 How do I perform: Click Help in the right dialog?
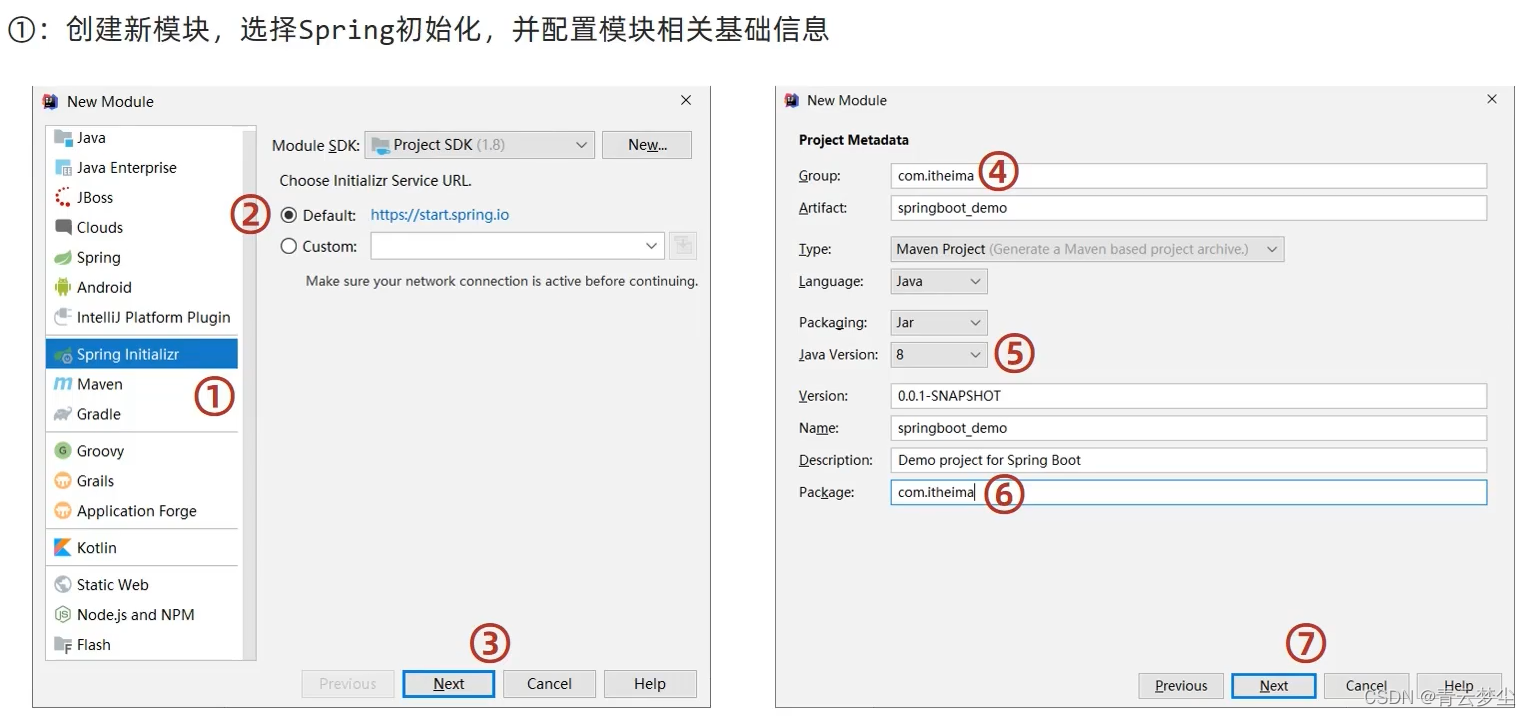1459,686
